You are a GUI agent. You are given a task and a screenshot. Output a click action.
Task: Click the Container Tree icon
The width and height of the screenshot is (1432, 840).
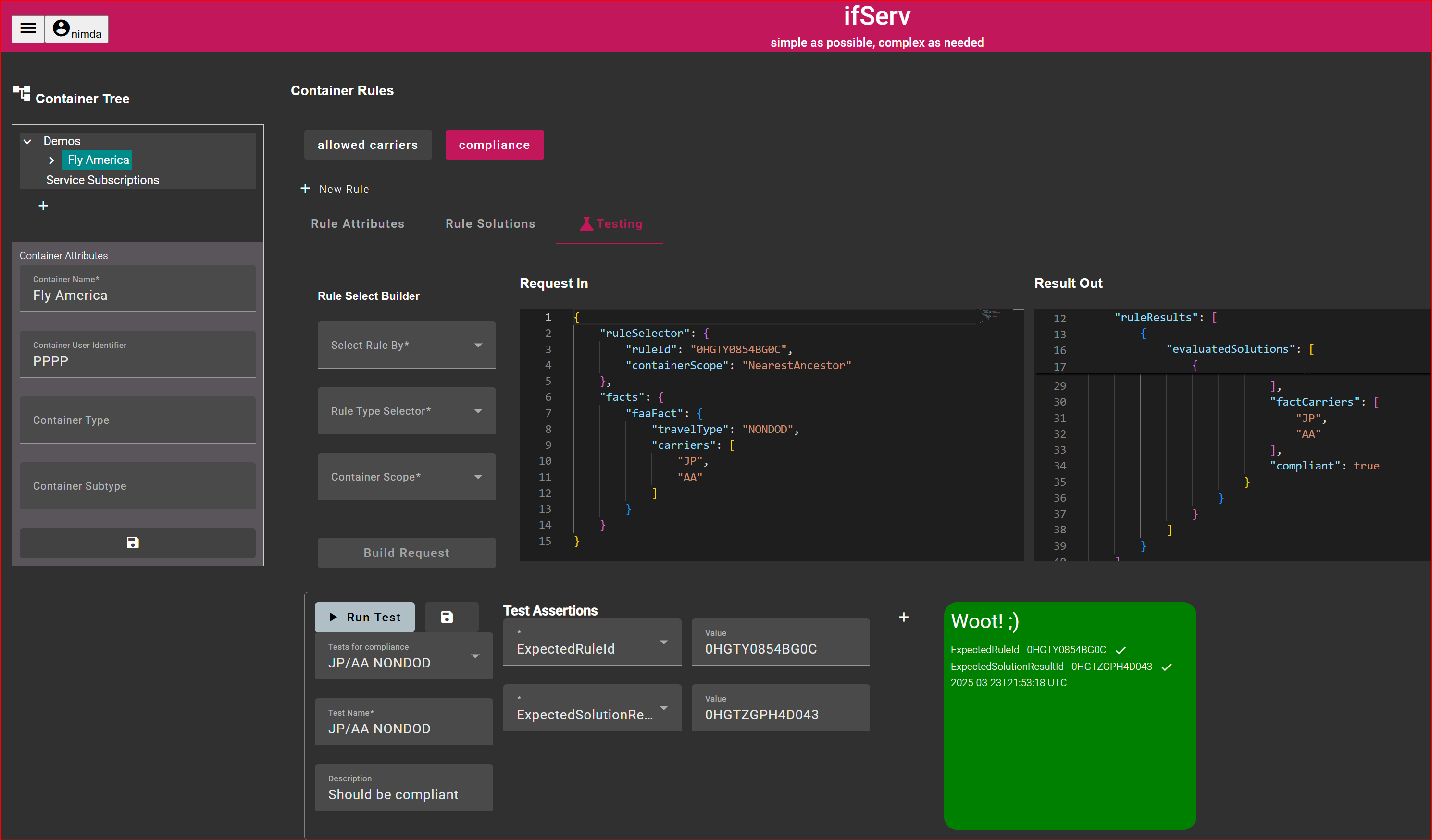click(x=22, y=94)
